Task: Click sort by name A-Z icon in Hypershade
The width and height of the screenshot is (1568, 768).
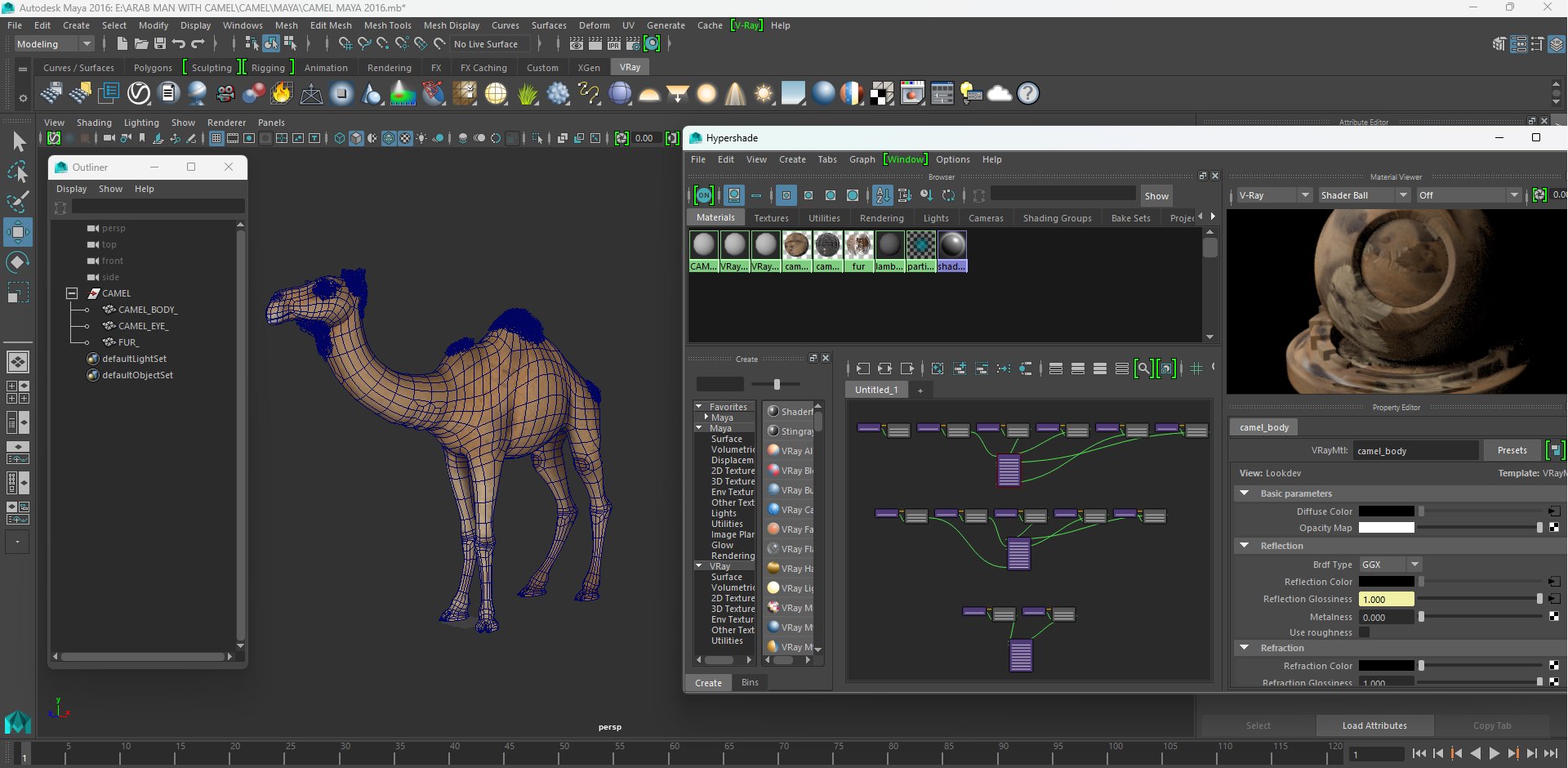Action: 882,195
